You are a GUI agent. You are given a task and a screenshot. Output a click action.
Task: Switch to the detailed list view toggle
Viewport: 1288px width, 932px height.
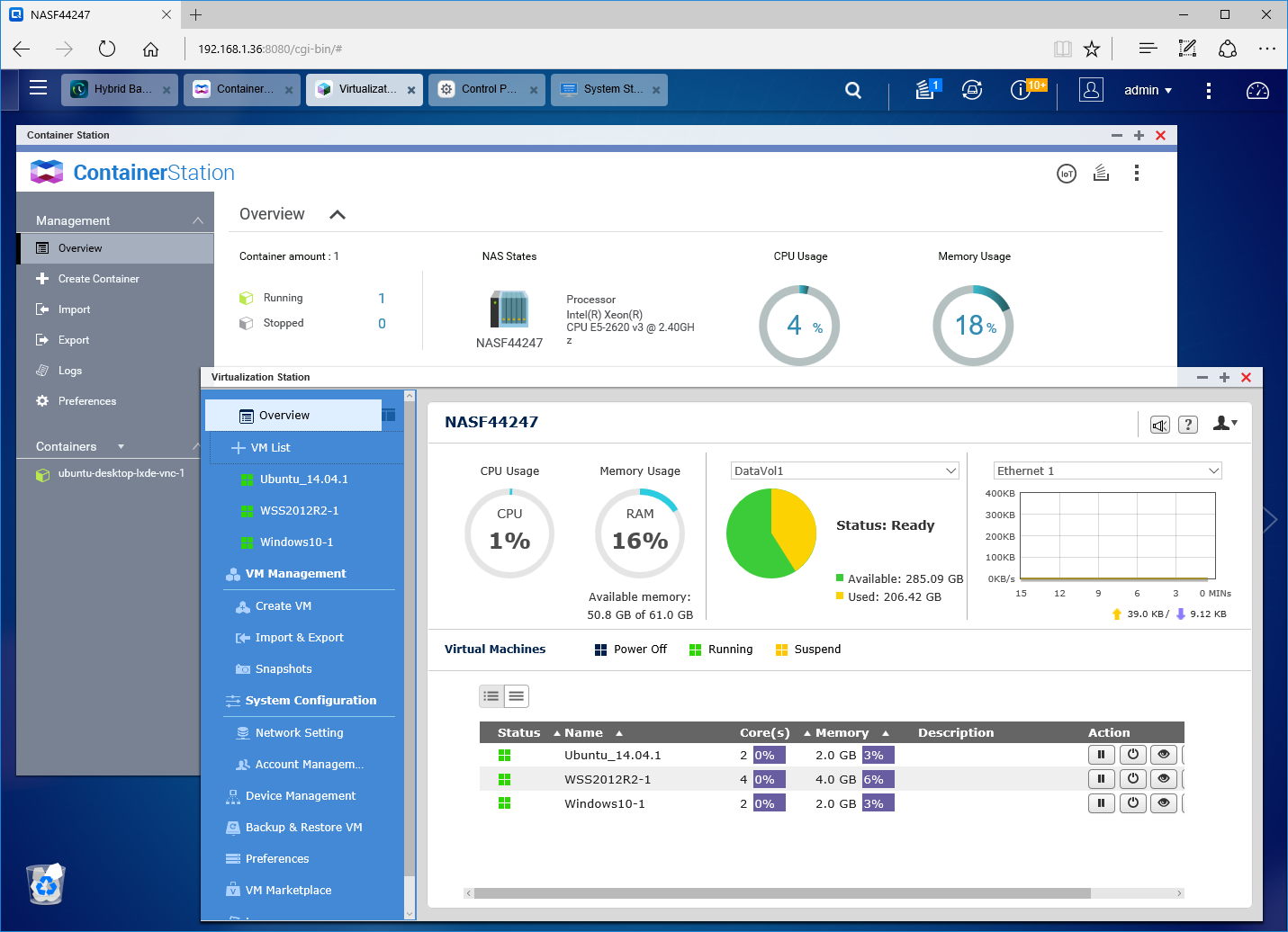[491, 696]
